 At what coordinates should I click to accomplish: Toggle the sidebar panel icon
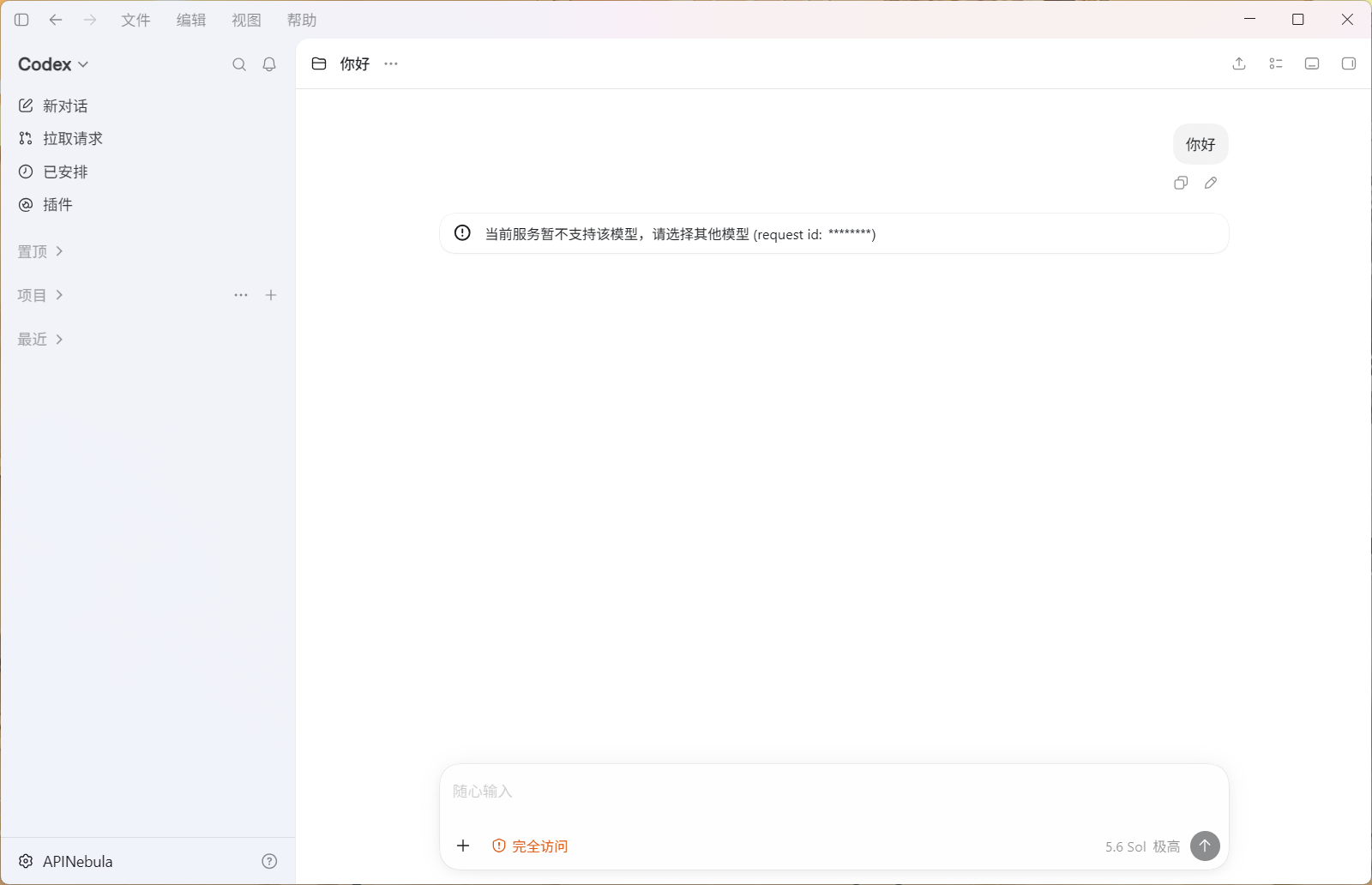click(21, 20)
